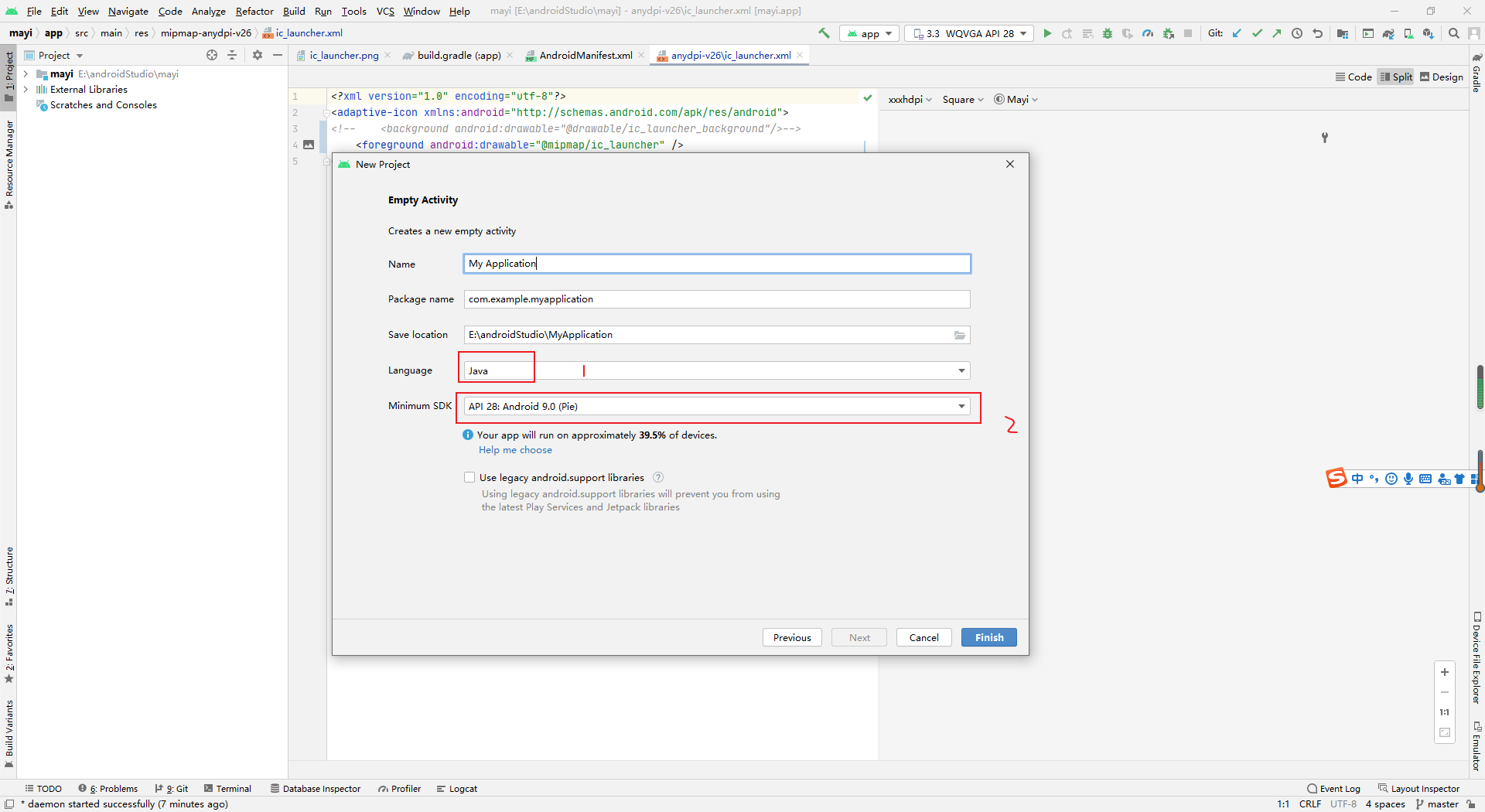Toggle Chinese/English mode in IME toolbar
The image size is (1485, 812).
[x=1357, y=479]
